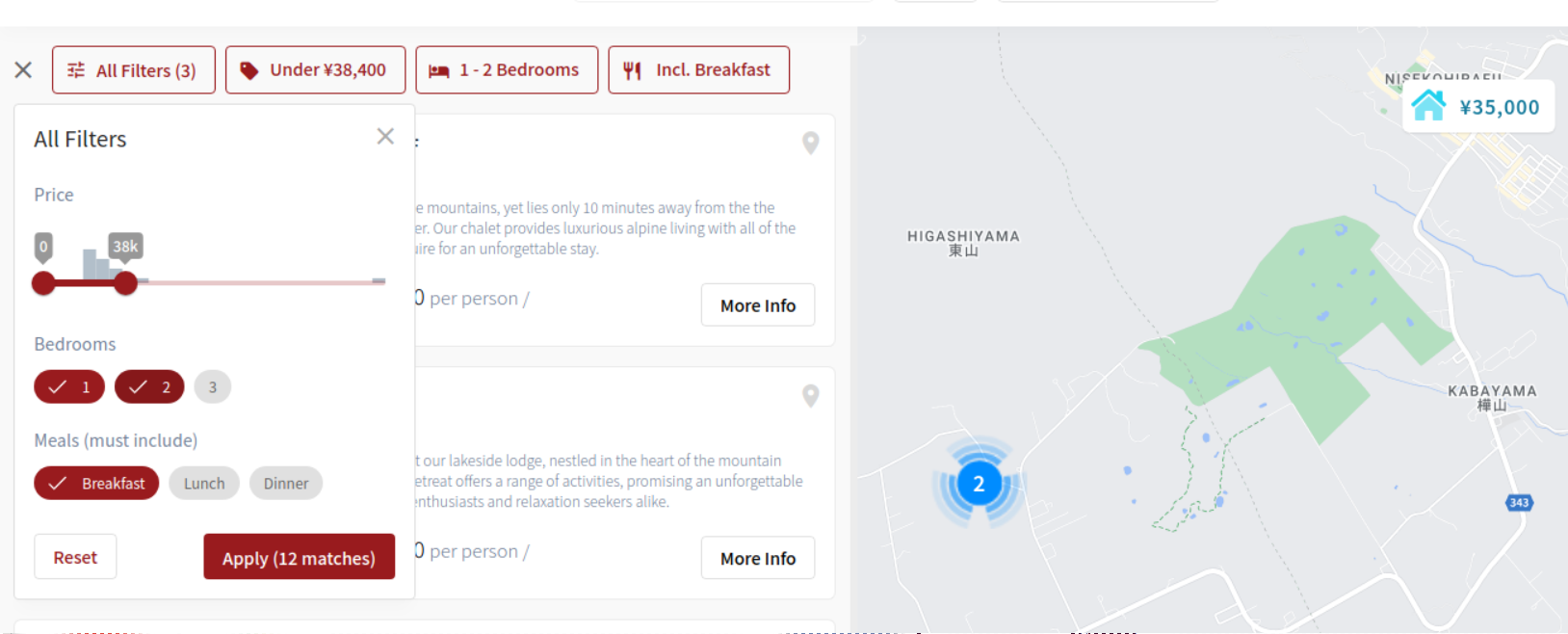This screenshot has width=1568, height=634.
Task: Click the blue cluster marker showing 2
Action: [x=979, y=484]
